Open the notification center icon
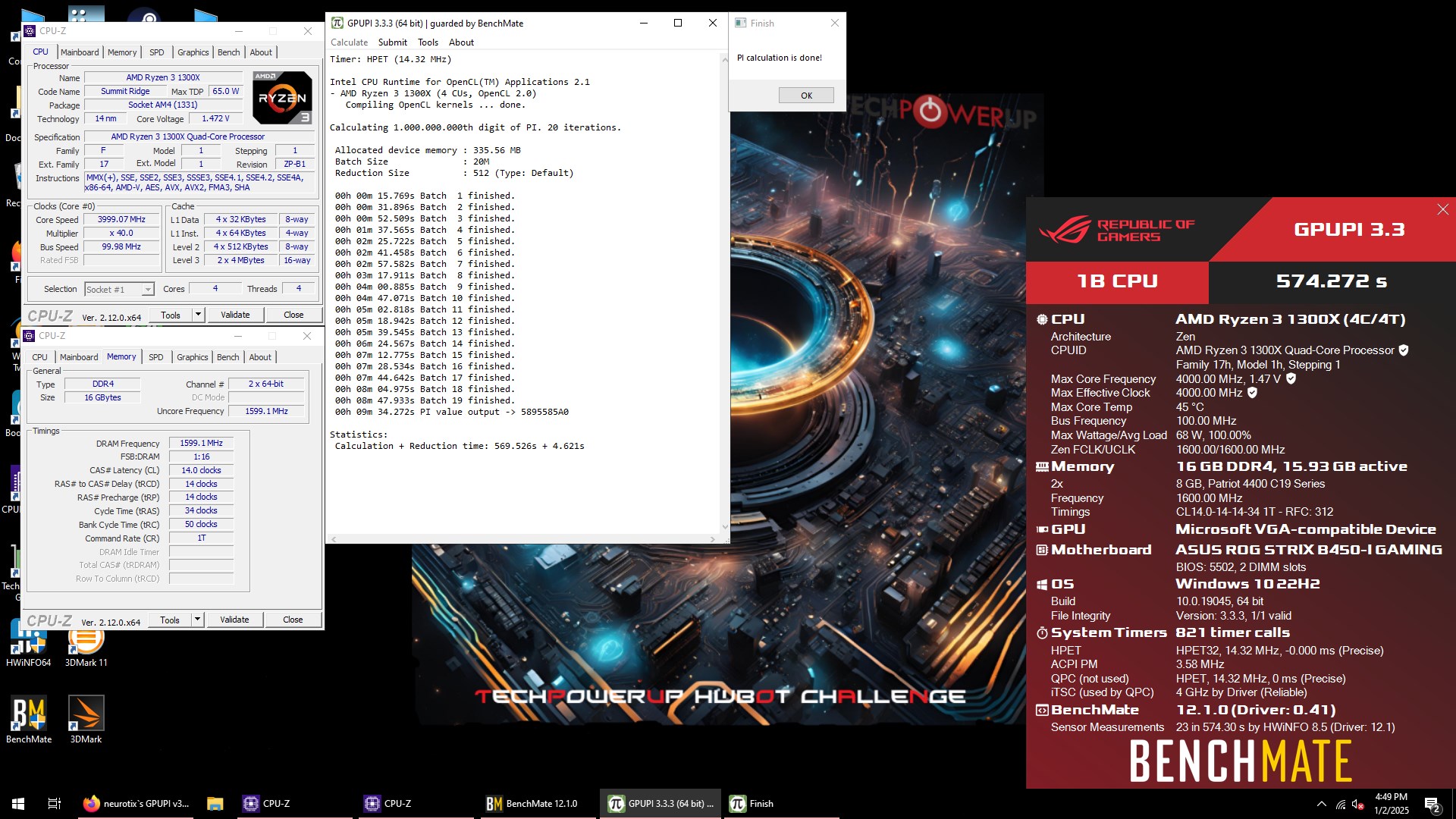Screen dimensions: 1456x819 point(1432,804)
